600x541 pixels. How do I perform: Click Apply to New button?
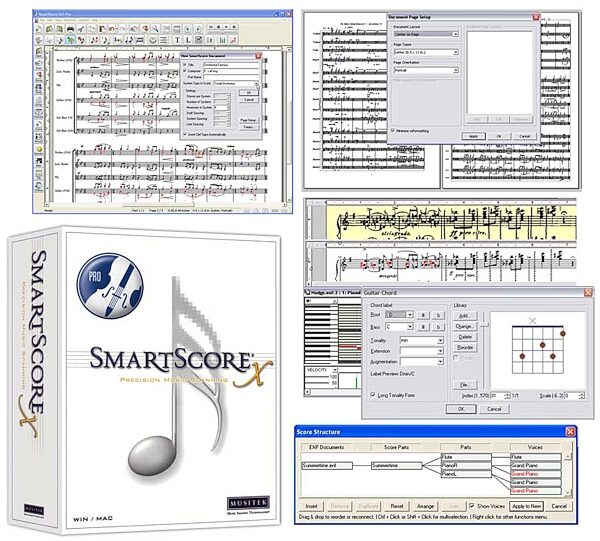pos(527,506)
